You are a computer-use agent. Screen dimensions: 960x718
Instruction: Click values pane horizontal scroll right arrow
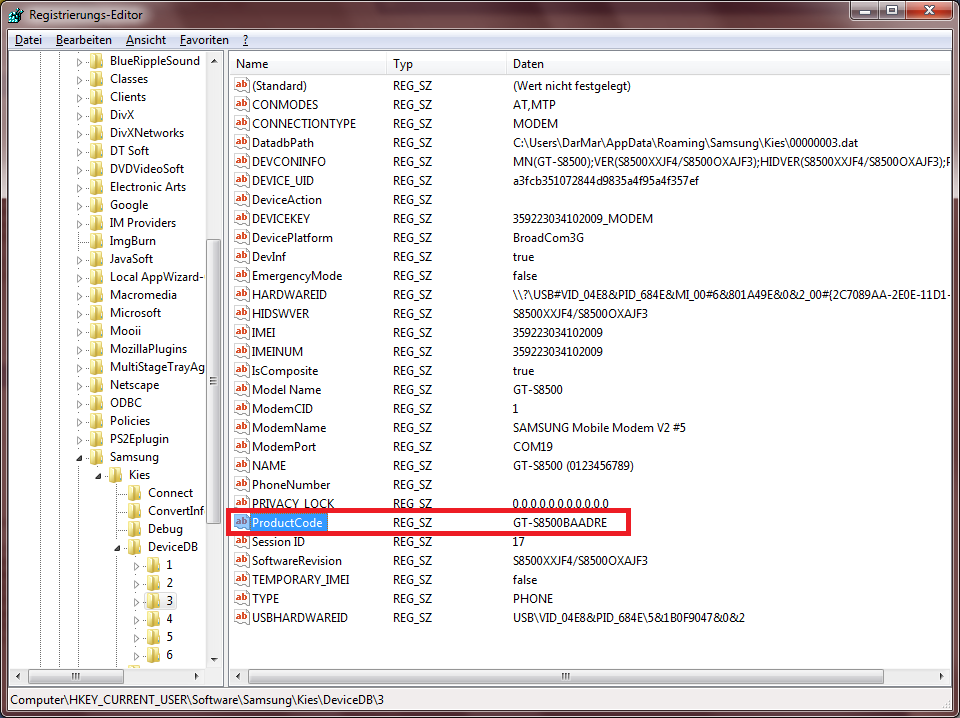tap(942, 676)
